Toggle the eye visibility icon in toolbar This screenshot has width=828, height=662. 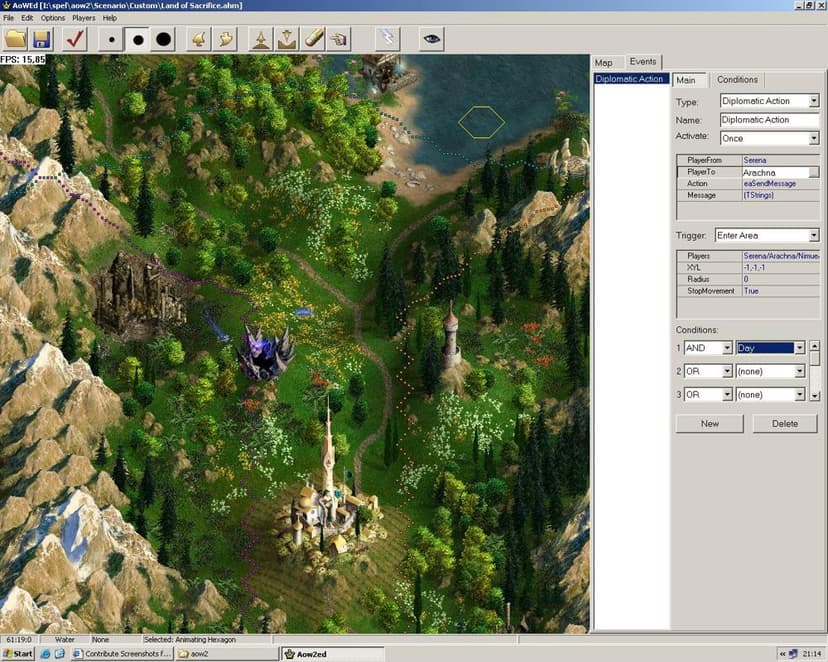click(431, 39)
